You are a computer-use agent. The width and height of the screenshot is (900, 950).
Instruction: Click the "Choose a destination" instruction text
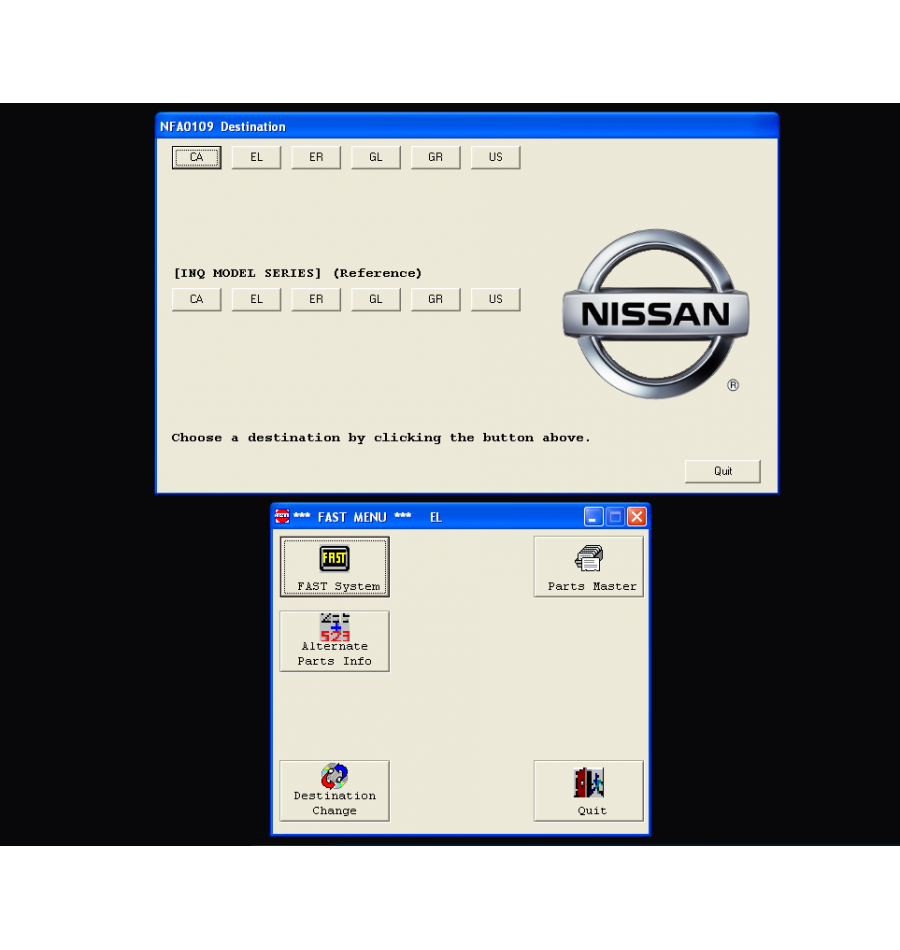pos(381,437)
